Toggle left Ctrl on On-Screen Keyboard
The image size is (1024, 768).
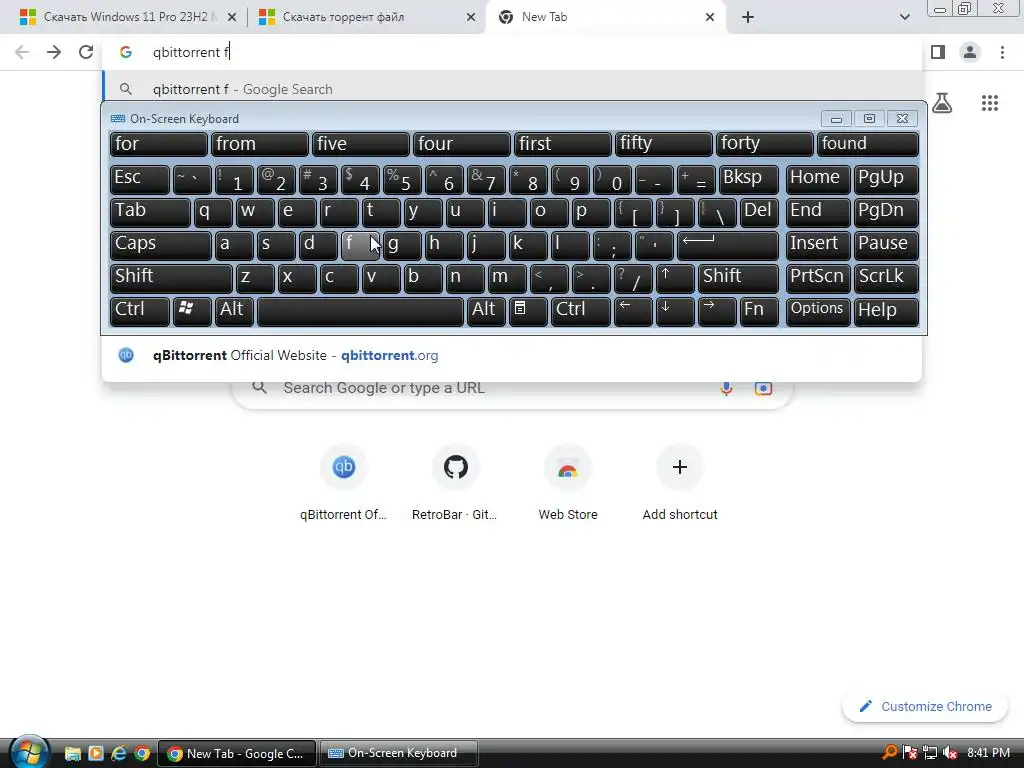(140, 311)
